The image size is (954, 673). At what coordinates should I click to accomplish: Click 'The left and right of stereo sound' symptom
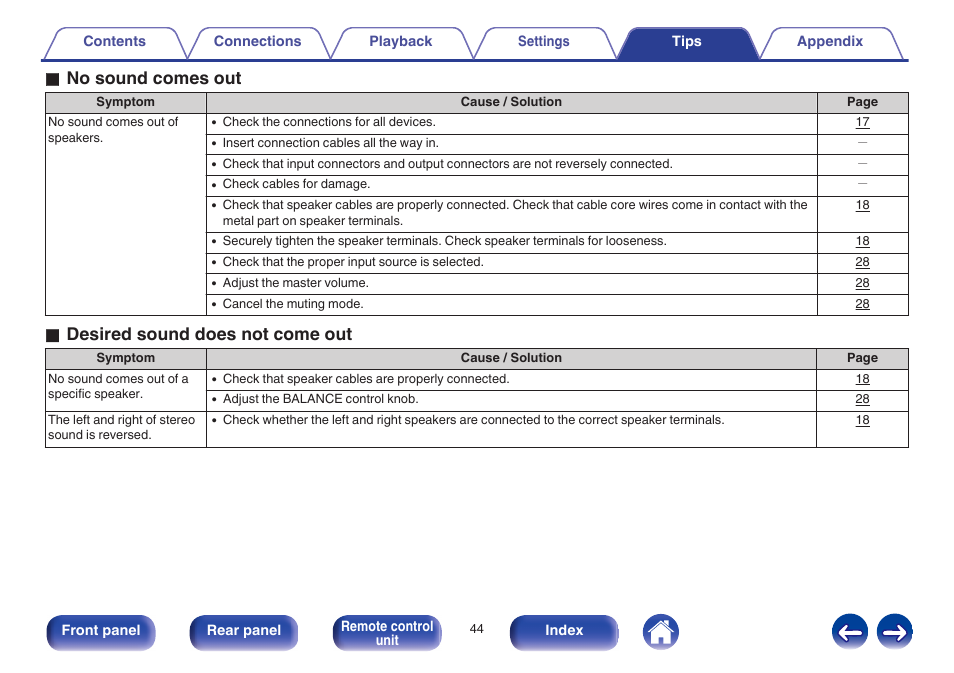coord(122,427)
